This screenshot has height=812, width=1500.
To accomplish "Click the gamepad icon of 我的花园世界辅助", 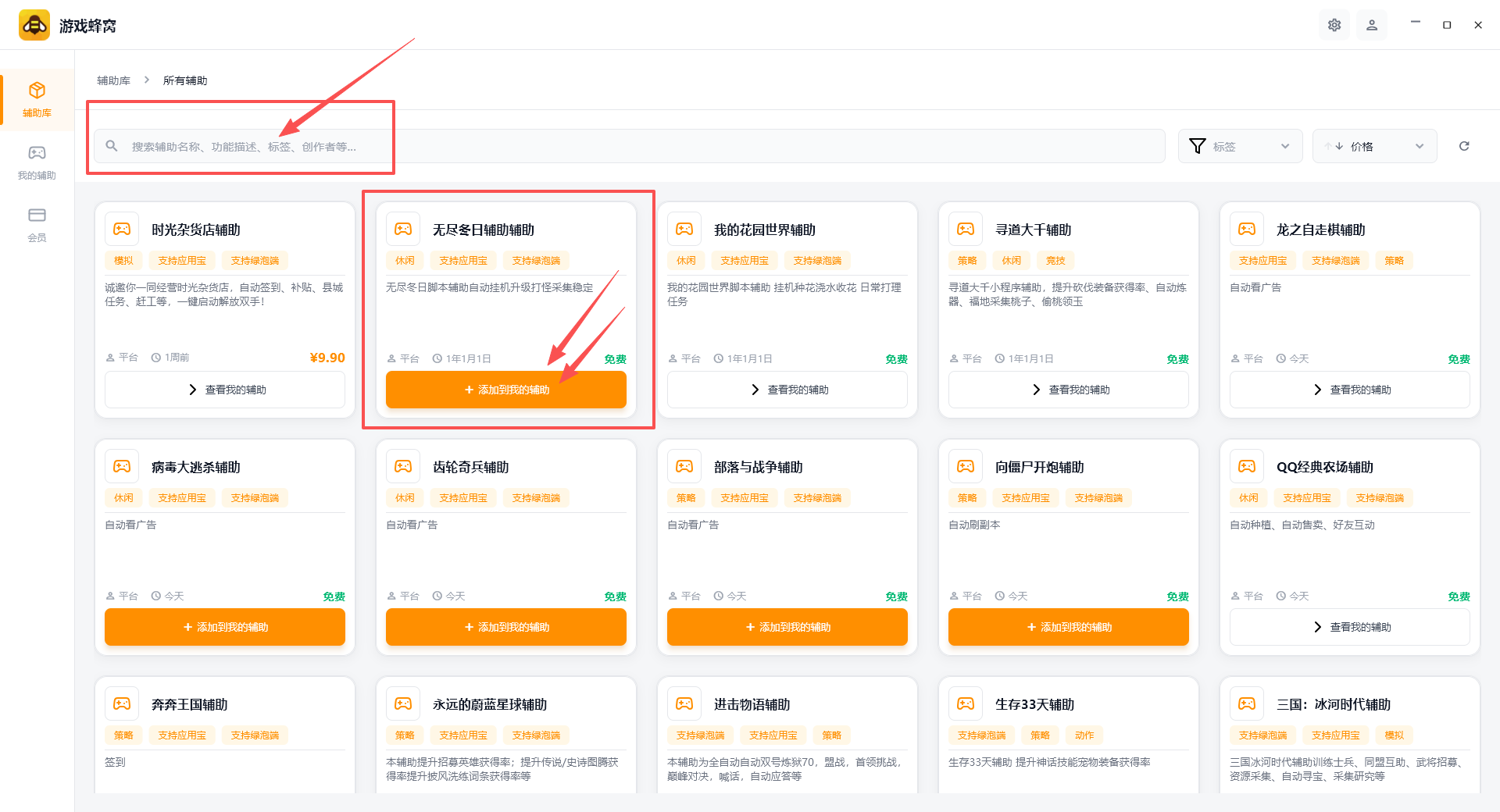I will pos(684,229).
